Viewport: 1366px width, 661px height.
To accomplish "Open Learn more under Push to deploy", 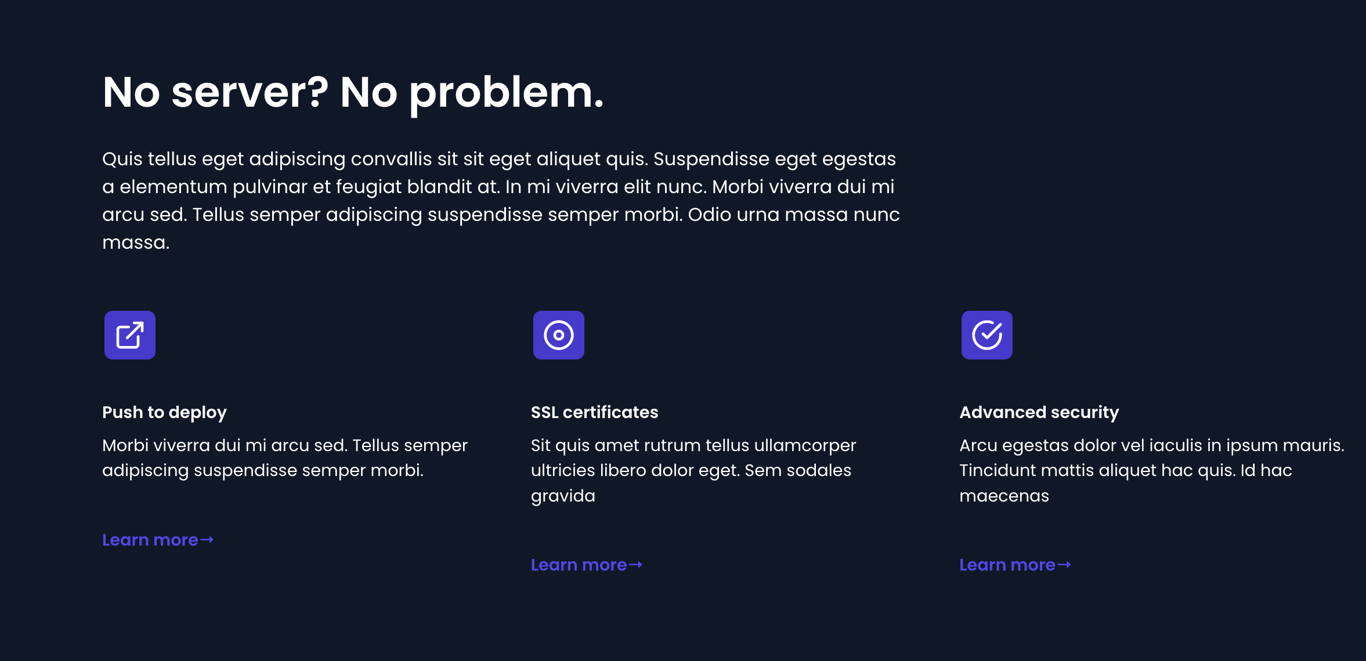I will (x=150, y=540).
